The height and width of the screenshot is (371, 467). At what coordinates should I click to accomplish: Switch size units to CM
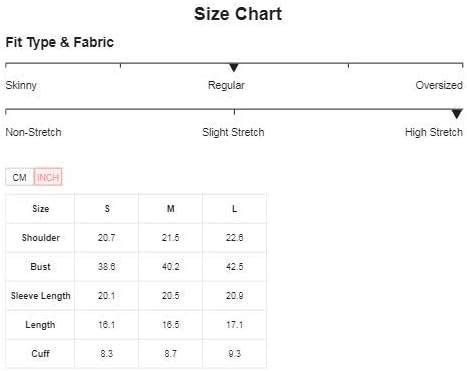click(x=20, y=177)
